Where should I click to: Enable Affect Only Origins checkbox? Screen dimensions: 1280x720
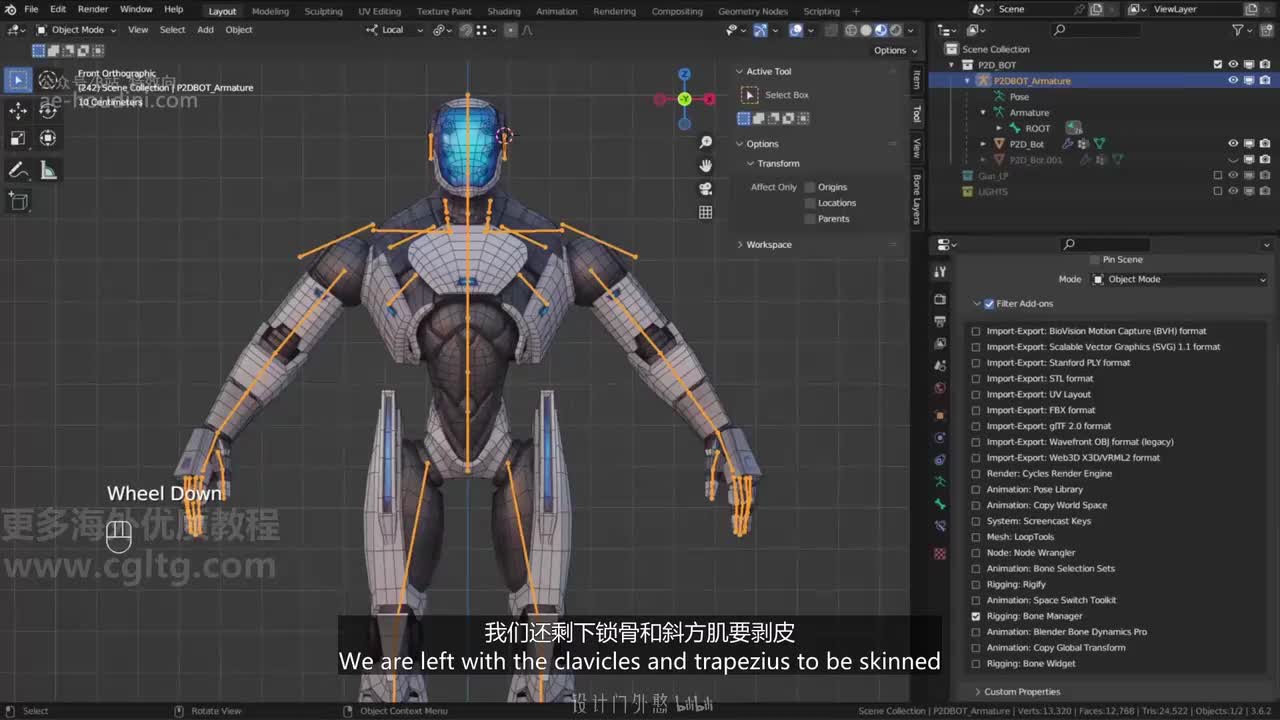point(810,187)
